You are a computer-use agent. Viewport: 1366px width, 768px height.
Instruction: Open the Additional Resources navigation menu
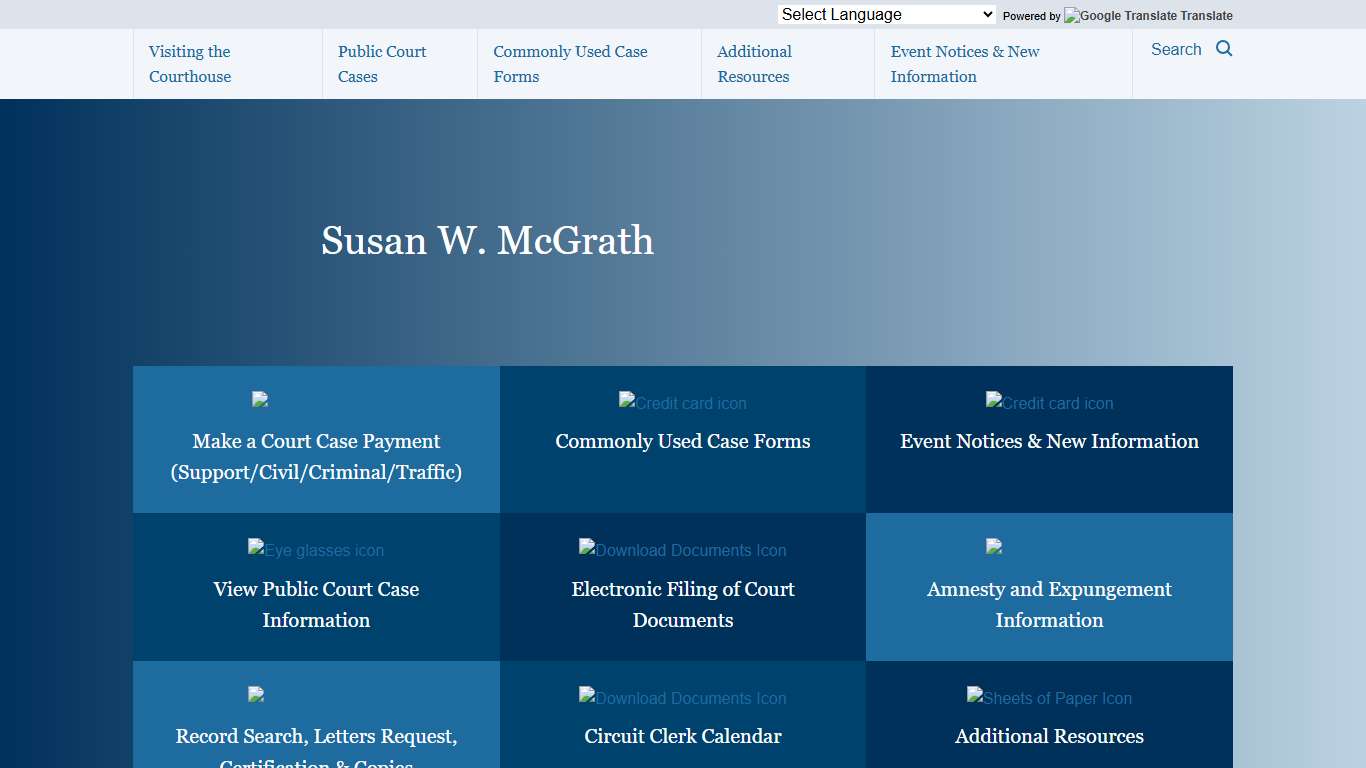753,63
